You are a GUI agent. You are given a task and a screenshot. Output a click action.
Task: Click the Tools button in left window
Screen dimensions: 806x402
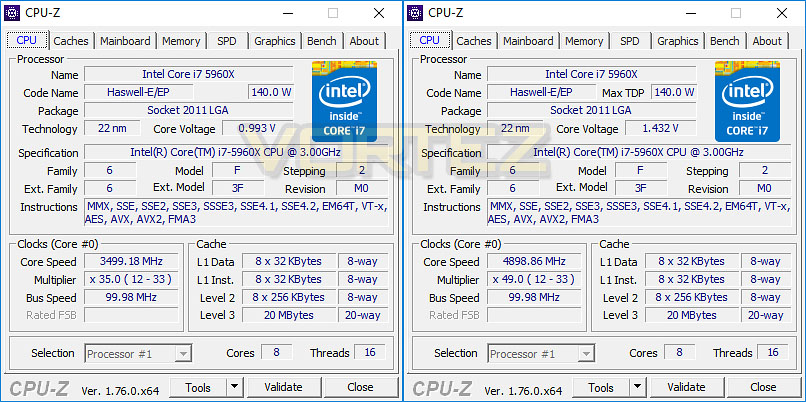(198, 387)
